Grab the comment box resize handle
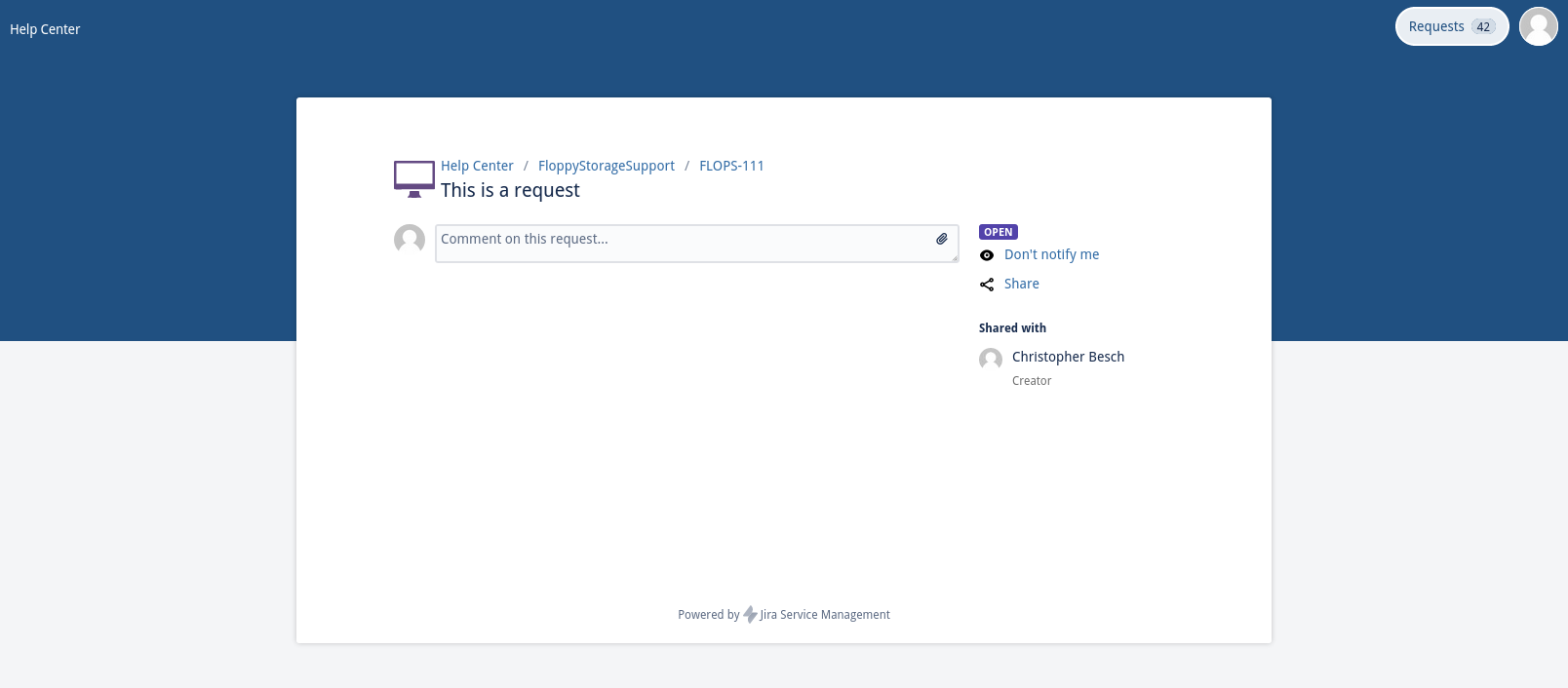This screenshot has height=688, width=1568. [955, 258]
